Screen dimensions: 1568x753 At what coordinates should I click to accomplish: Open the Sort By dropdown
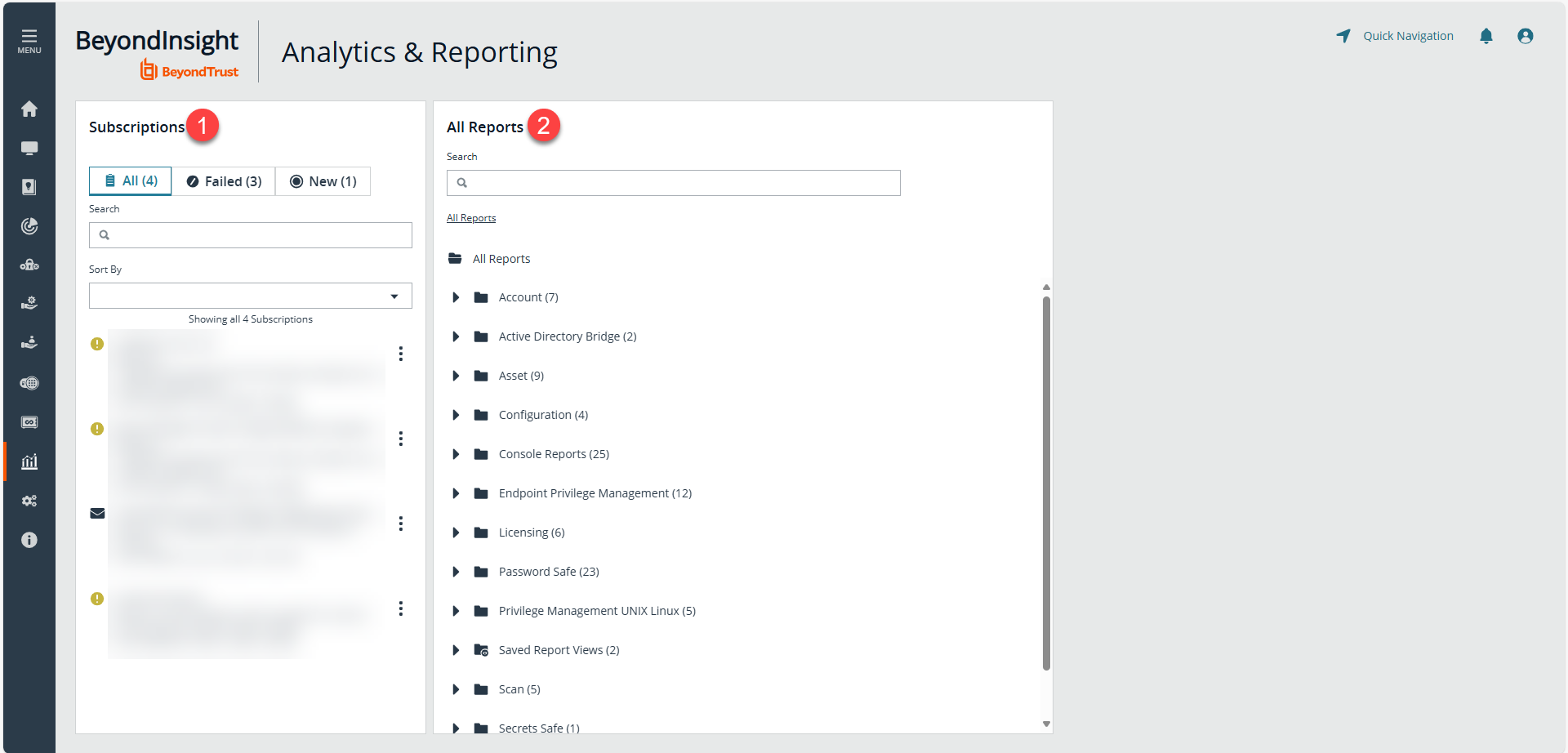click(251, 296)
